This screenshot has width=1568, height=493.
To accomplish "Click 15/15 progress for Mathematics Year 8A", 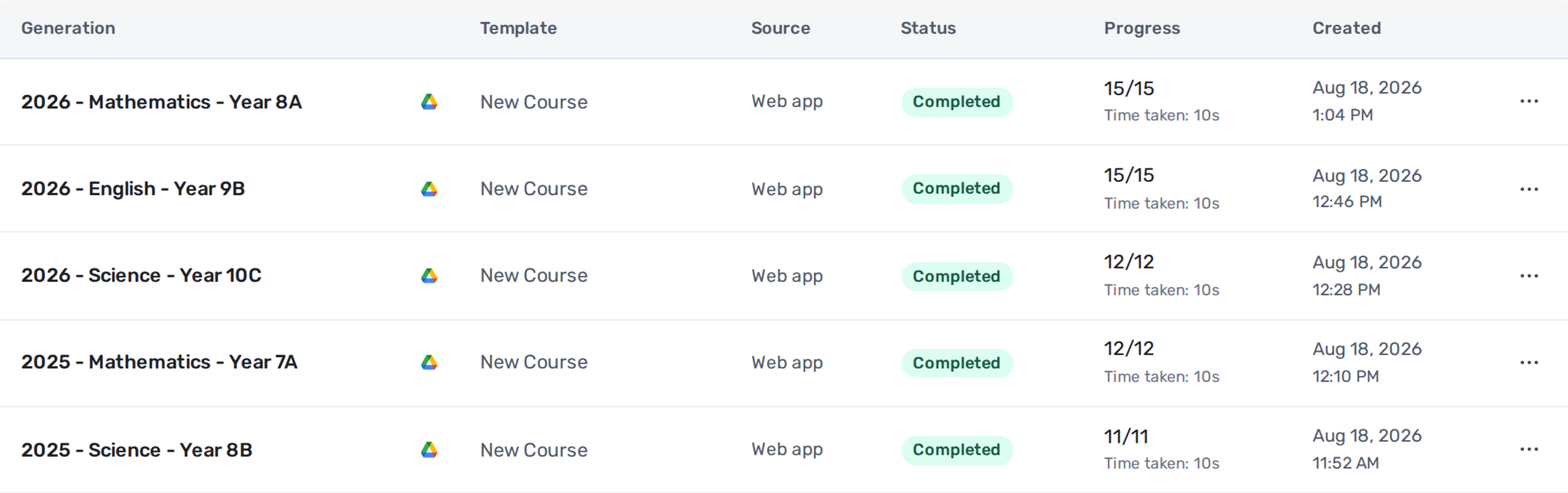I will (x=1129, y=89).
